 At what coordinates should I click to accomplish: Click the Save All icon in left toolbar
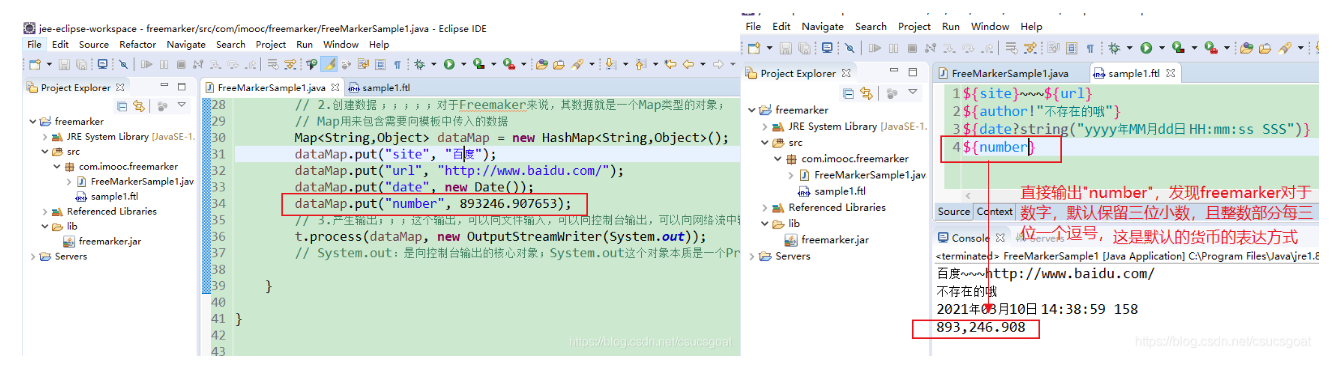81,64
